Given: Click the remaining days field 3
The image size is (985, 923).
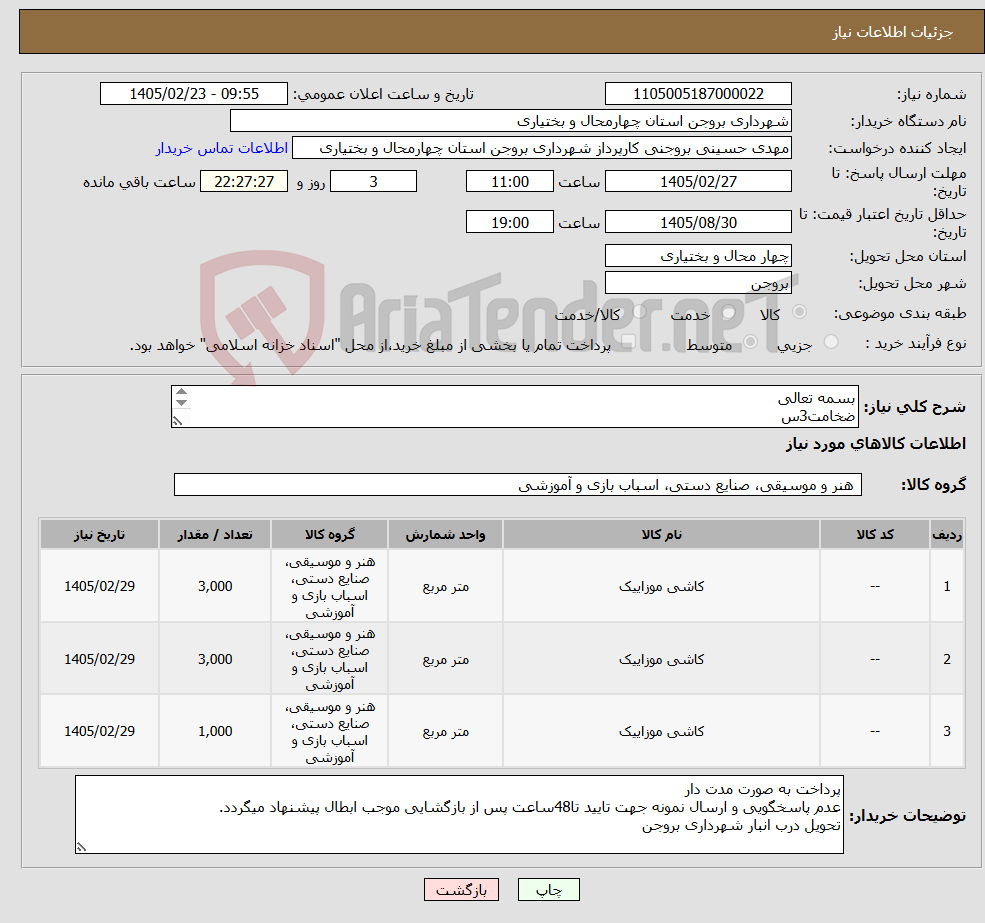Looking at the screenshot, I should (x=373, y=182).
